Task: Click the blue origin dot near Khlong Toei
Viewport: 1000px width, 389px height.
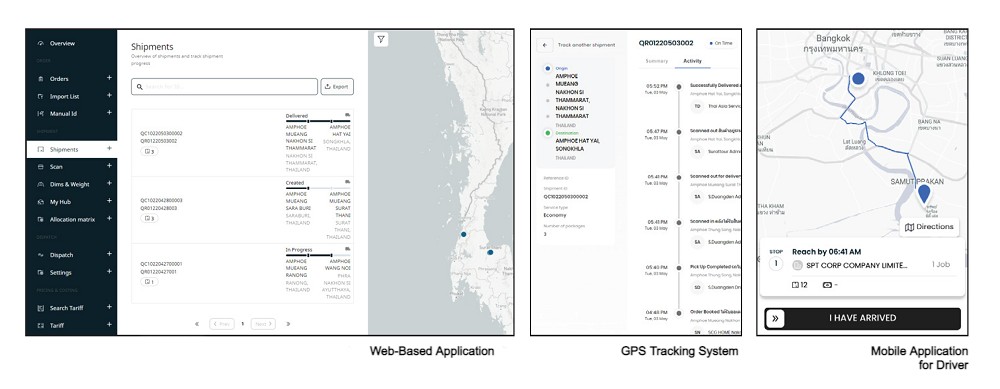Action: 858,78
